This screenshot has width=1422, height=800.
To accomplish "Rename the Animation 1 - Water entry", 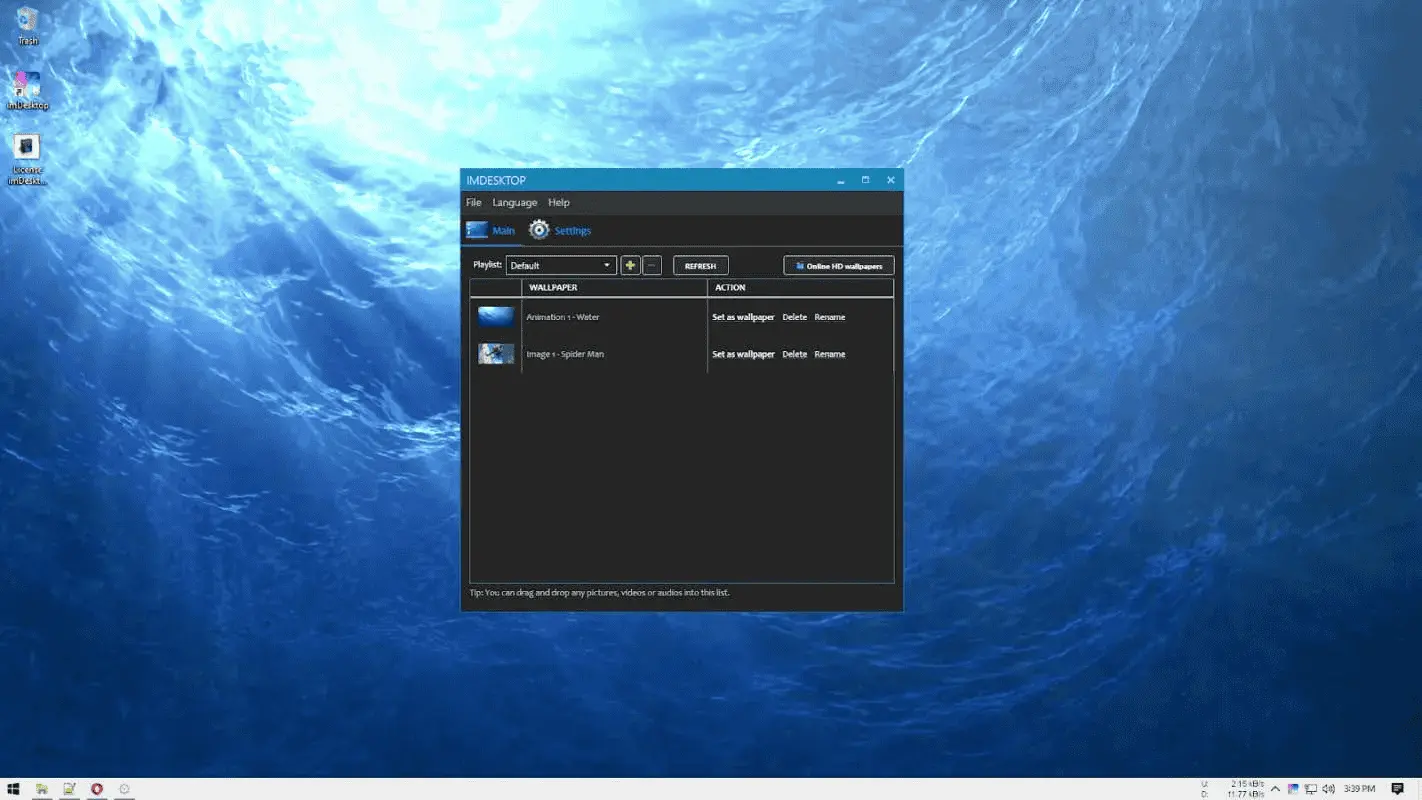I will pos(830,317).
